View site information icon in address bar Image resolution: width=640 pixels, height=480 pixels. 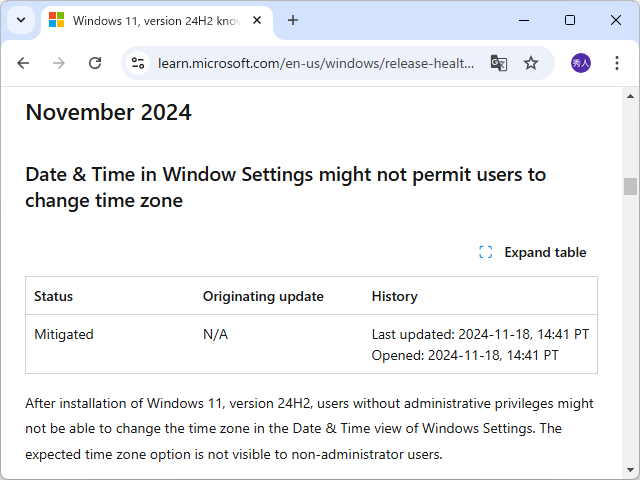coord(138,63)
